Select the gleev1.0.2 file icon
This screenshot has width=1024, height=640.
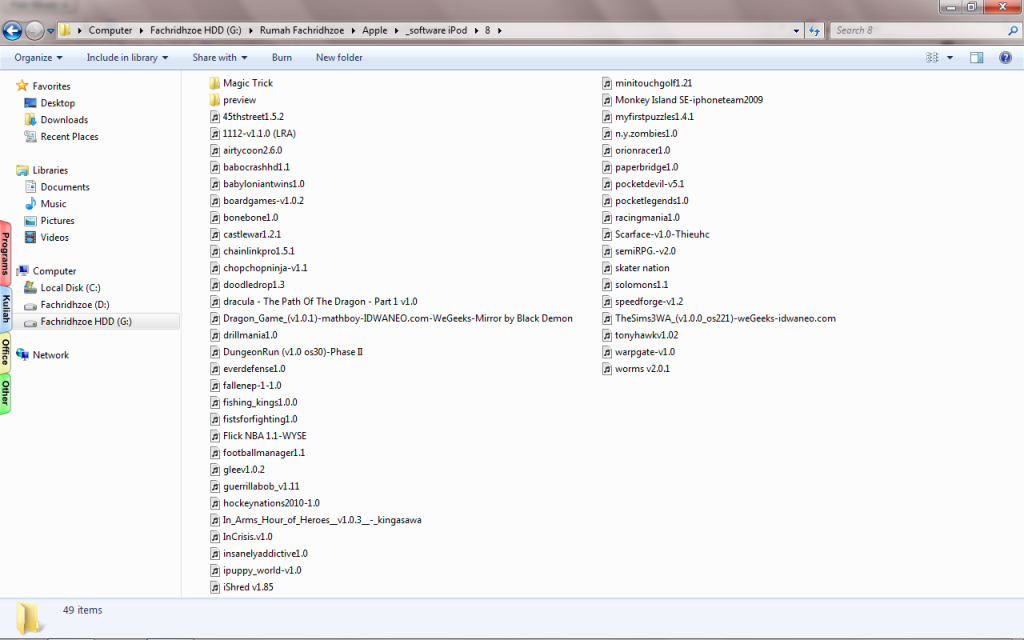tap(215, 470)
